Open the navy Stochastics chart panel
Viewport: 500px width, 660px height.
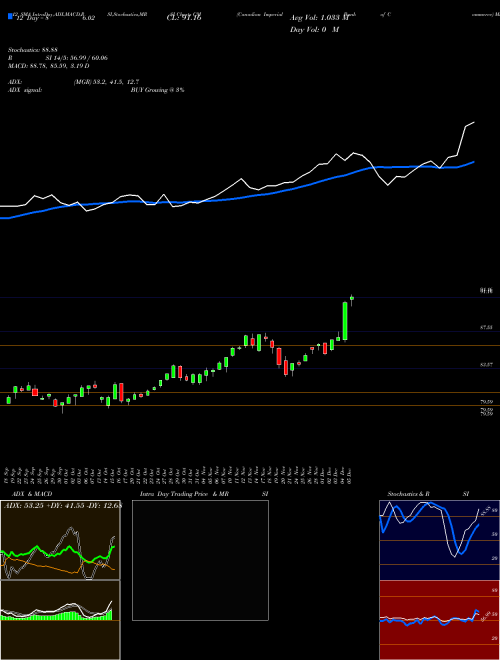439,540
